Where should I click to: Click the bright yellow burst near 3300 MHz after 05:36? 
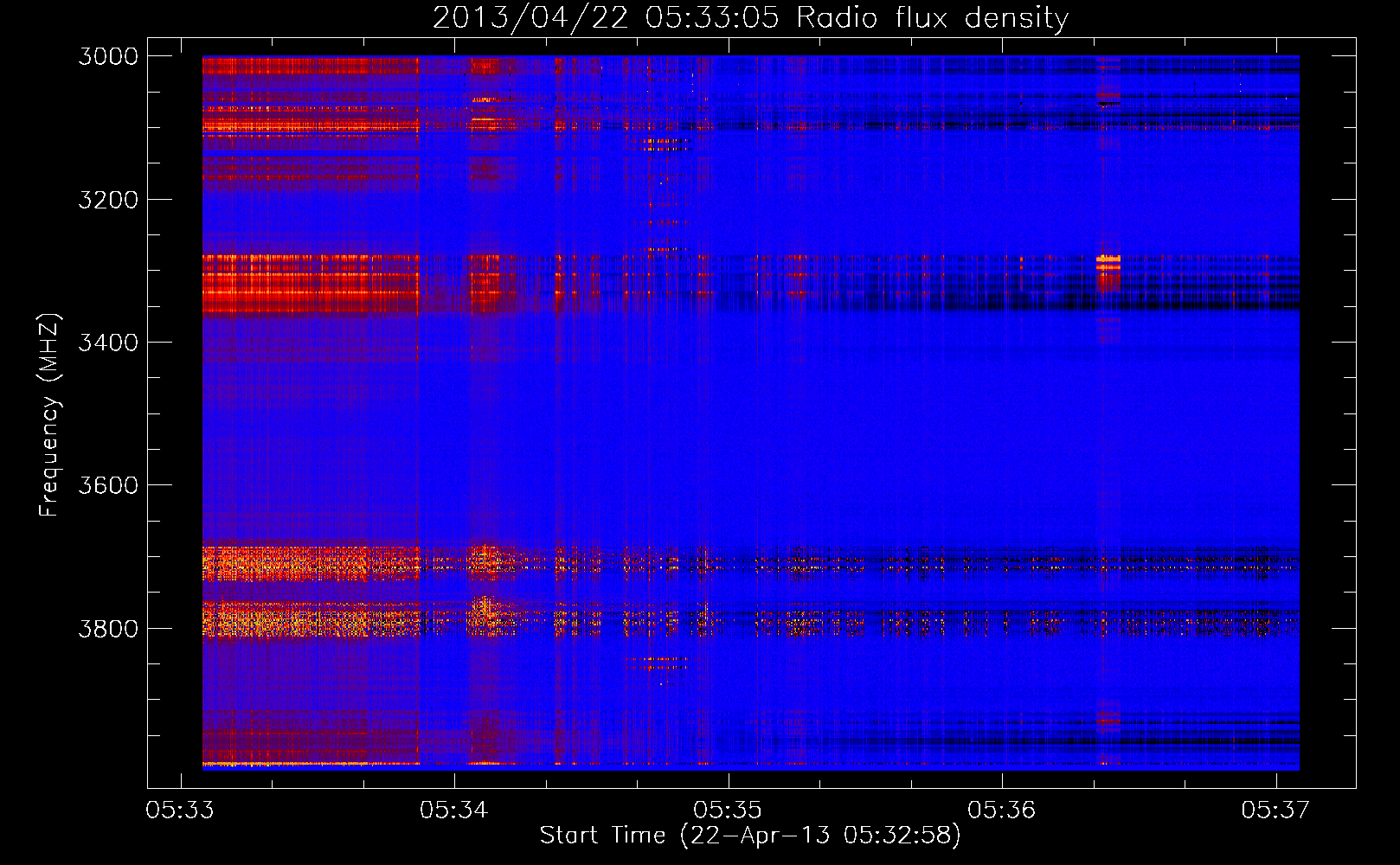(1108, 262)
